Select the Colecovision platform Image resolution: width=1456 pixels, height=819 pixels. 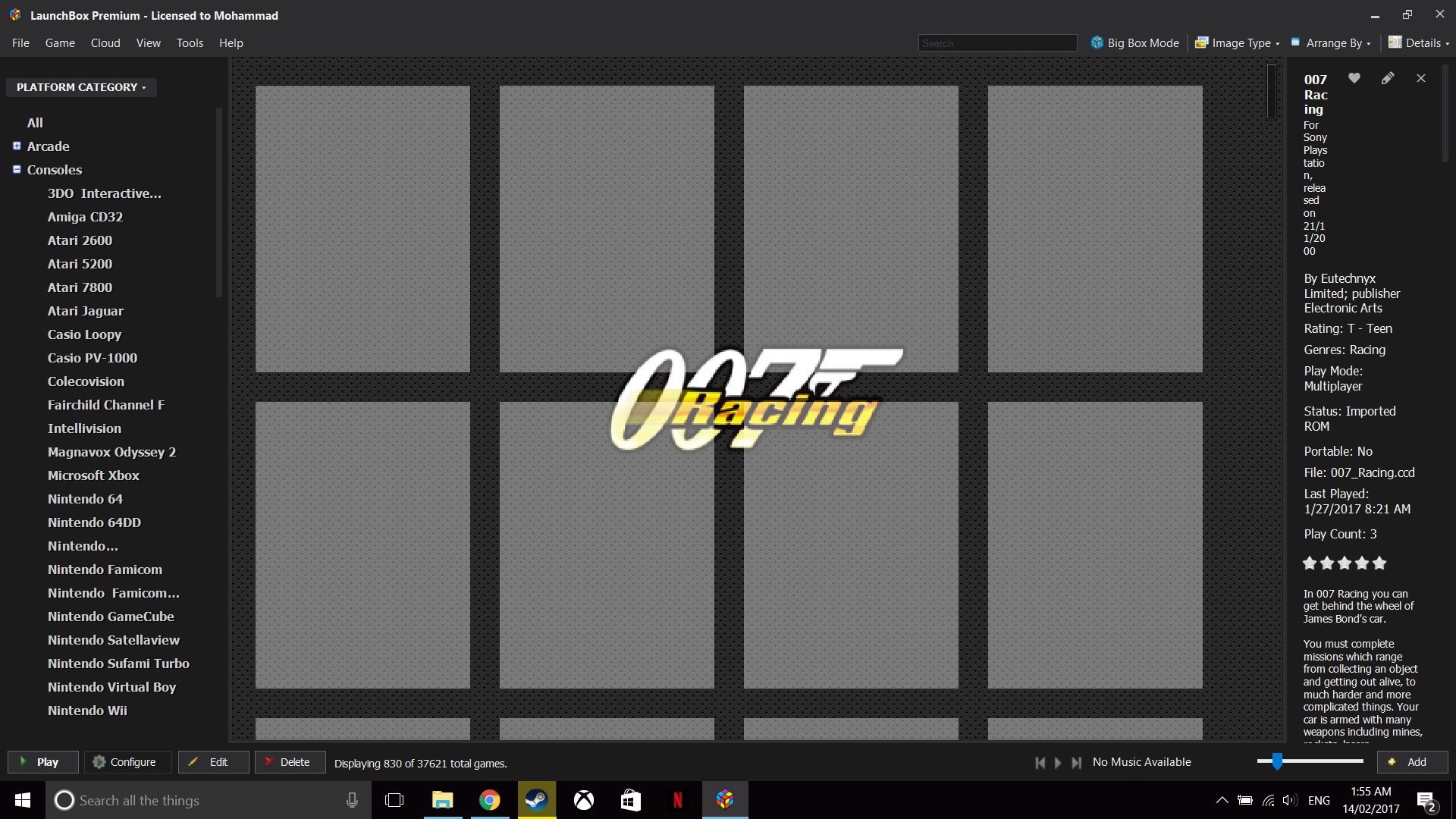(86, 381)
